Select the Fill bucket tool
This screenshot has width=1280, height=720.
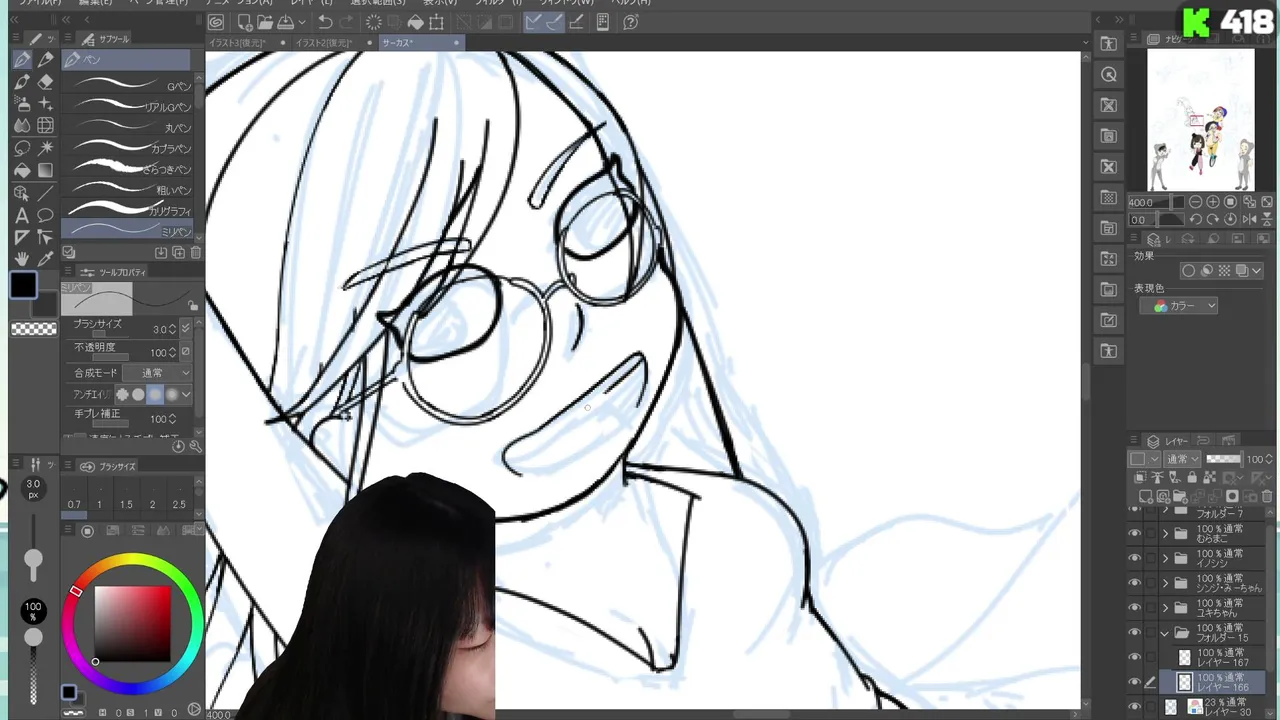pos(22,170)
